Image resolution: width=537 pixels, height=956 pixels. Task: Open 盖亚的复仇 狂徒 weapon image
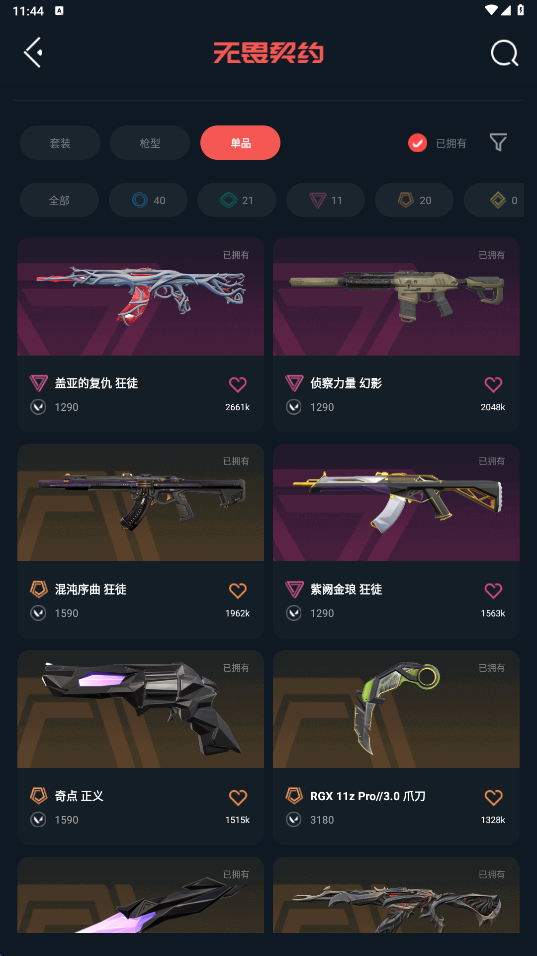click(x=140, y=297)
